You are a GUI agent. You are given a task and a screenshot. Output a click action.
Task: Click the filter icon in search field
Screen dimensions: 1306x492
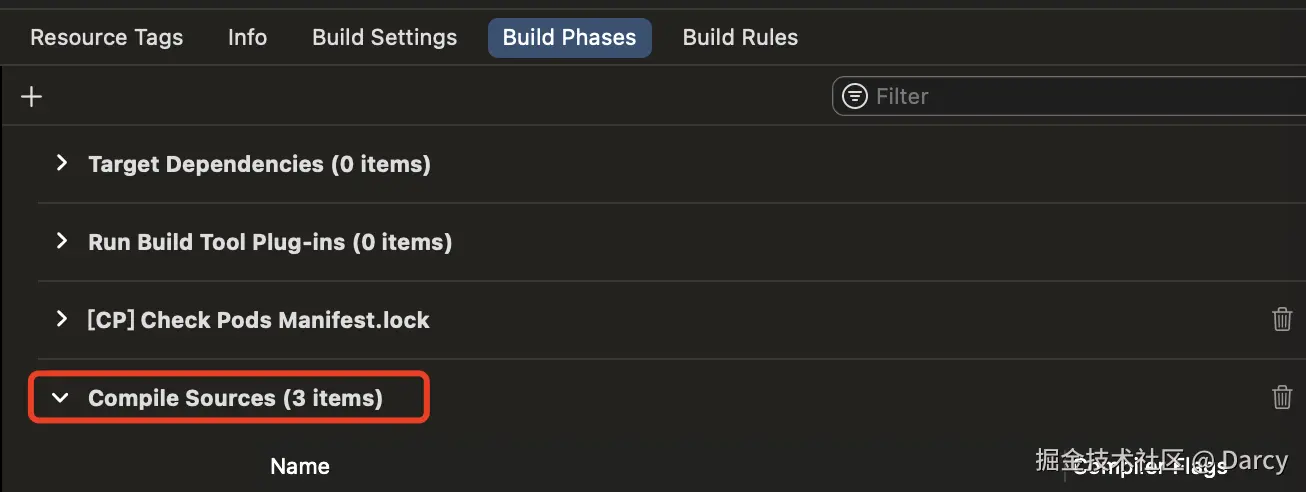pyautogui.click(x=855, y=96)
